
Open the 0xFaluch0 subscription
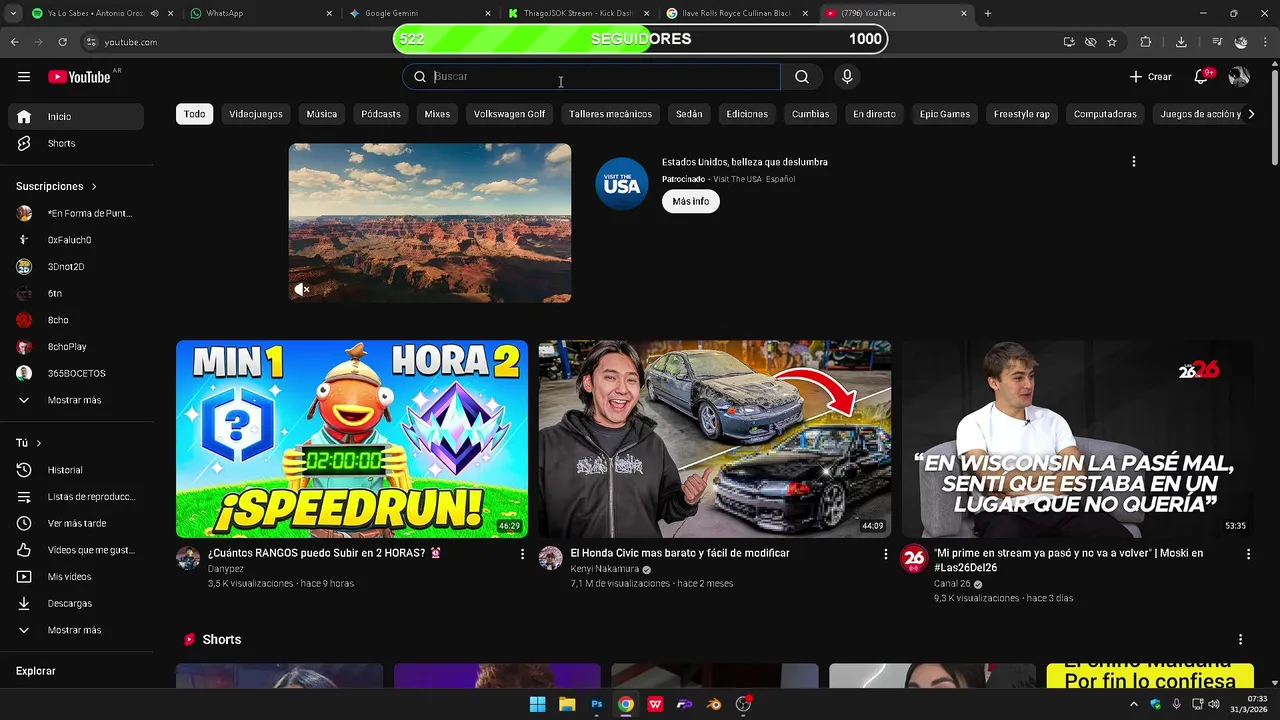click(76, 240)
